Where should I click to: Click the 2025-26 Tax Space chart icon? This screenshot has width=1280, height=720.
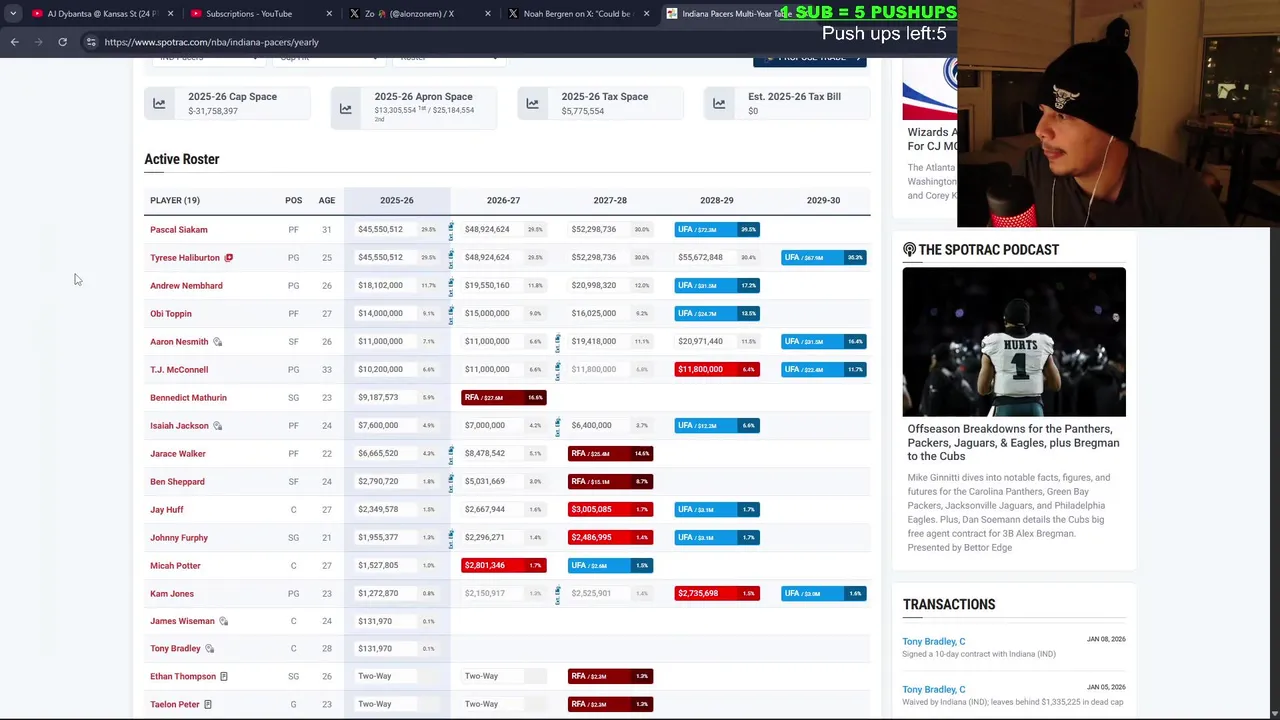click(532, 103)
